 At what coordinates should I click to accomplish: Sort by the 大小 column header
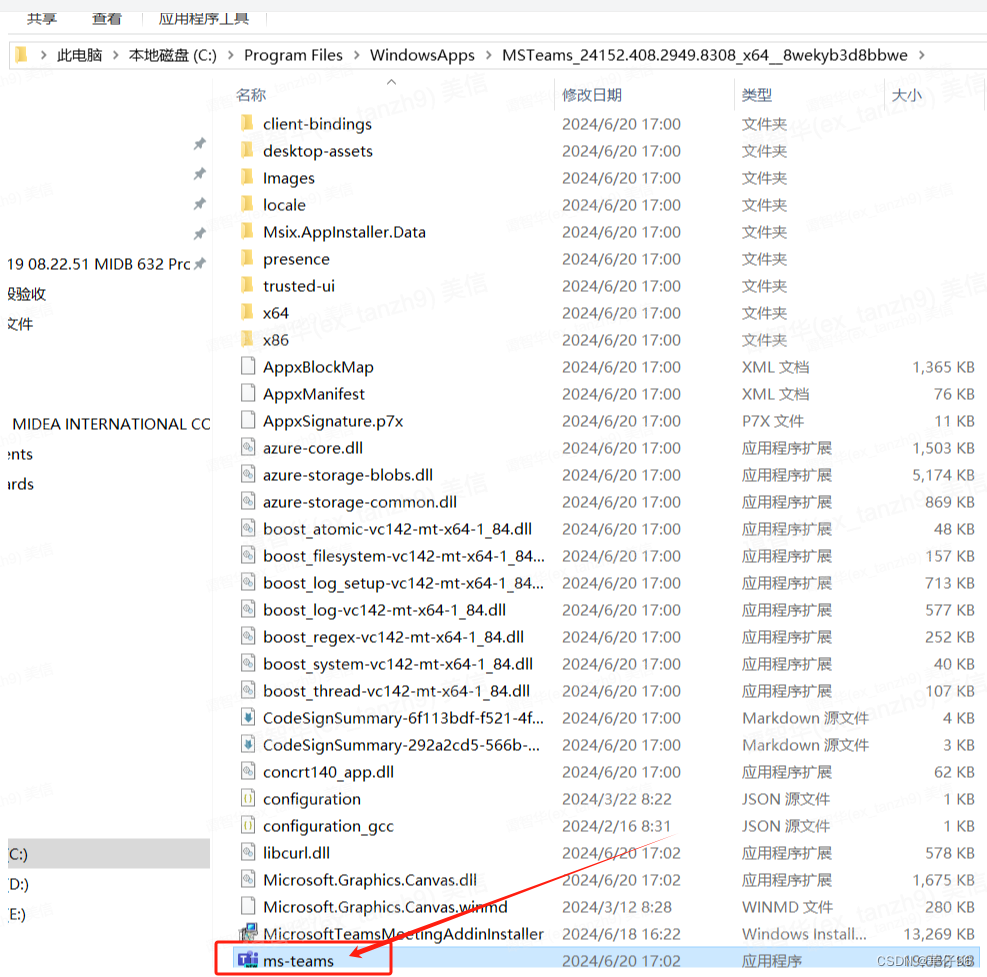[x=907, y=95]
